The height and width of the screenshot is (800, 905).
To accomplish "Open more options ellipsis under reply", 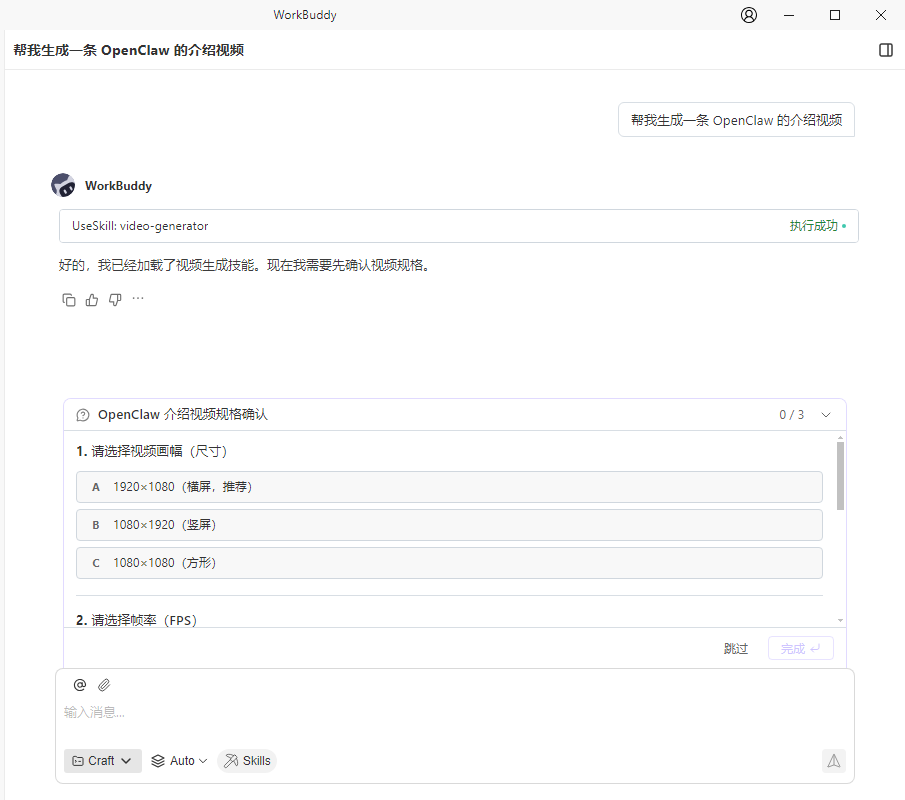I will [x=138, y=298].
